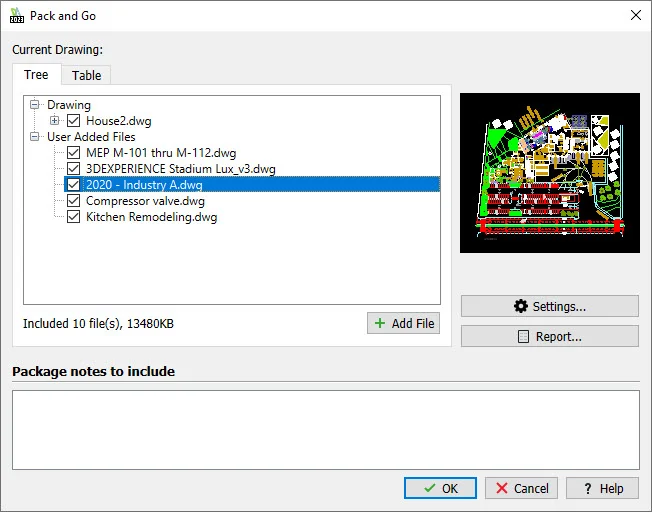Uncheck the House2.dwg checkbox

[73, 121]
